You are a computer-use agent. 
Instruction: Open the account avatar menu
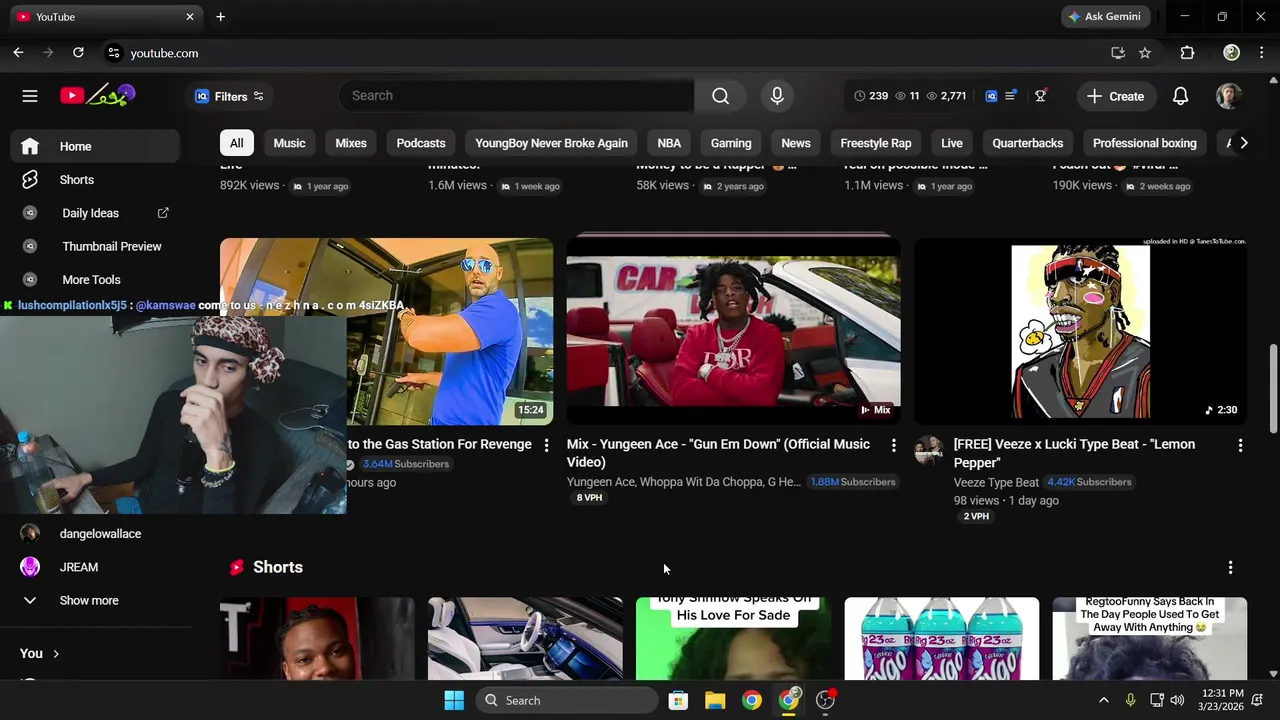pos(1228,96)
